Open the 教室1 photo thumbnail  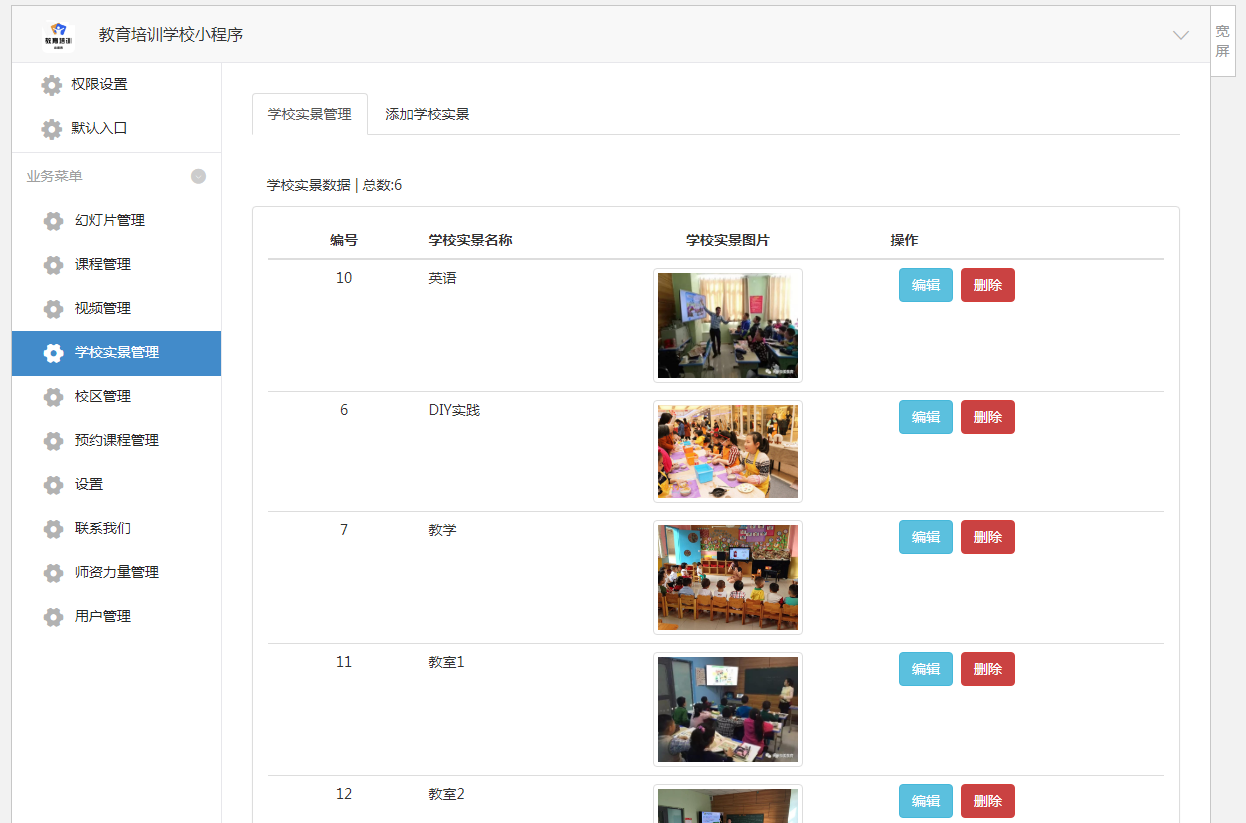point(728,709)
